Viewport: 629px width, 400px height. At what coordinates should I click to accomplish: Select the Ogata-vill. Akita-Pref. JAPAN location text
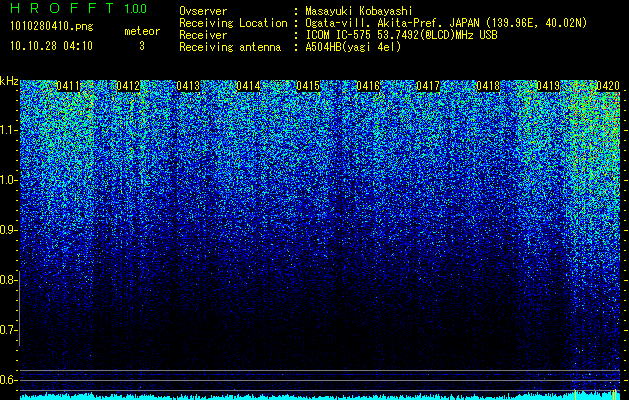coord(446,23)
